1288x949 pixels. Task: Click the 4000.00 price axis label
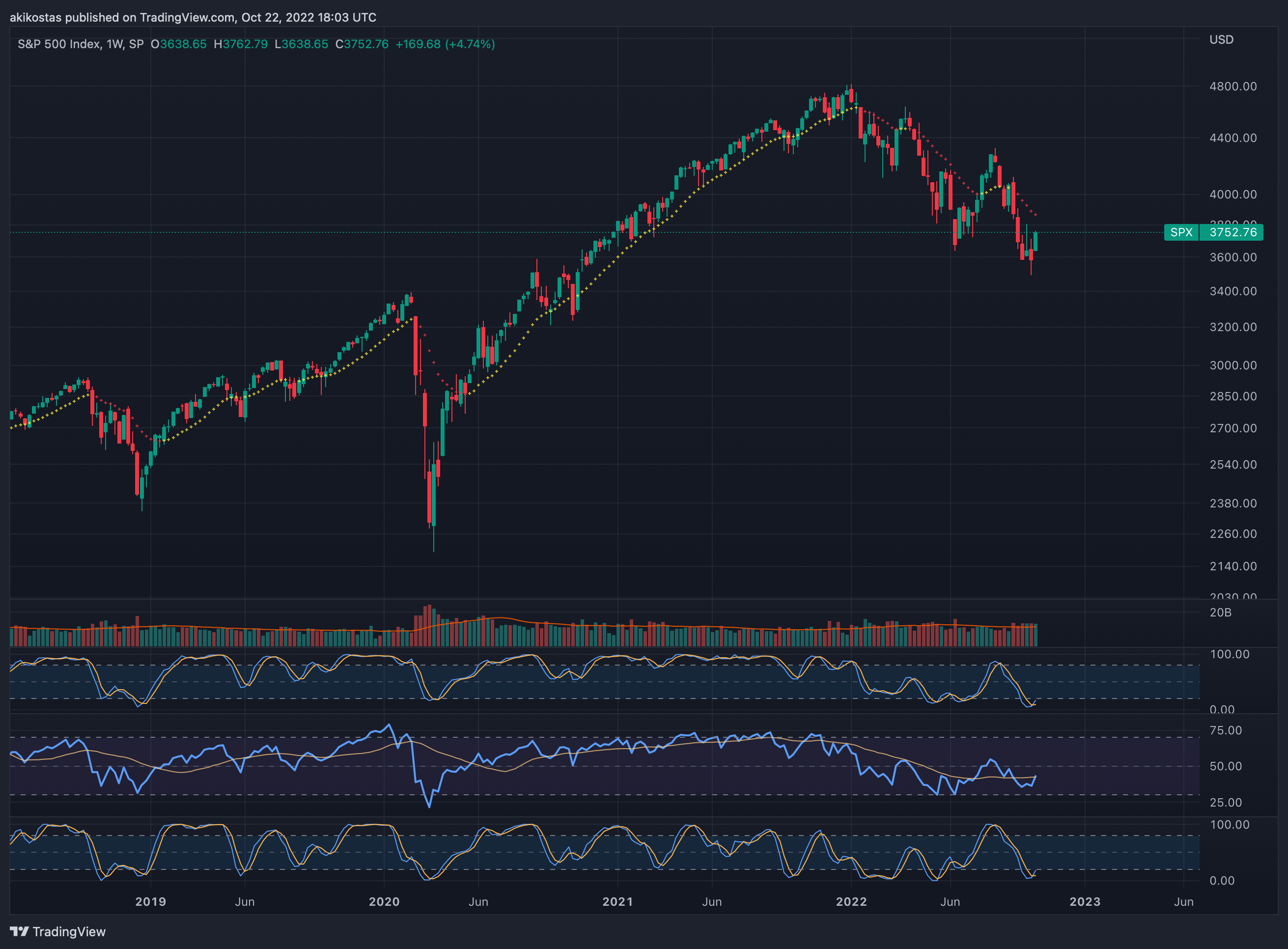coord(1233,194)
